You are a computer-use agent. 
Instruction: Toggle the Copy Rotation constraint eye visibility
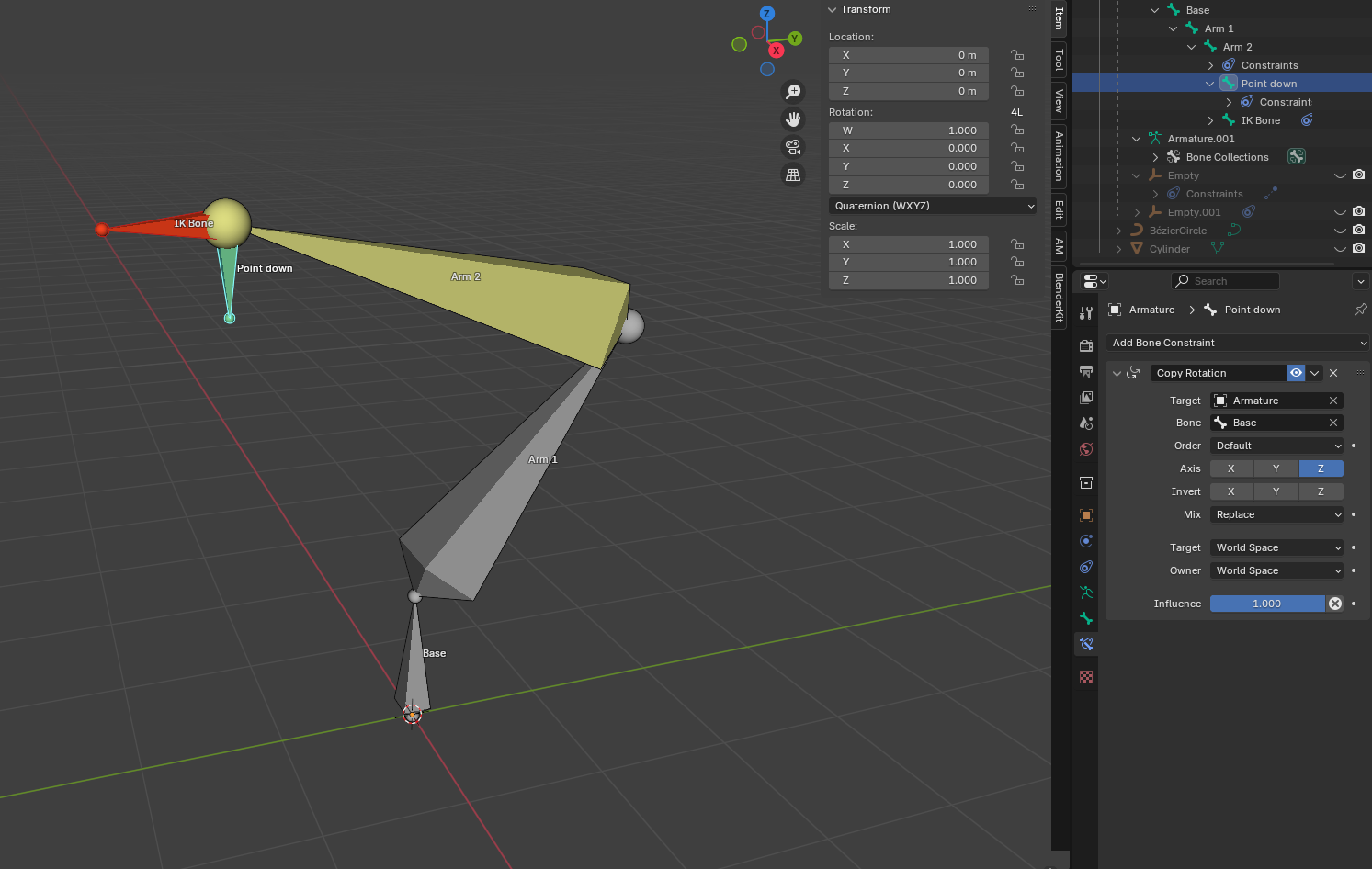(x=1296, y=373)
